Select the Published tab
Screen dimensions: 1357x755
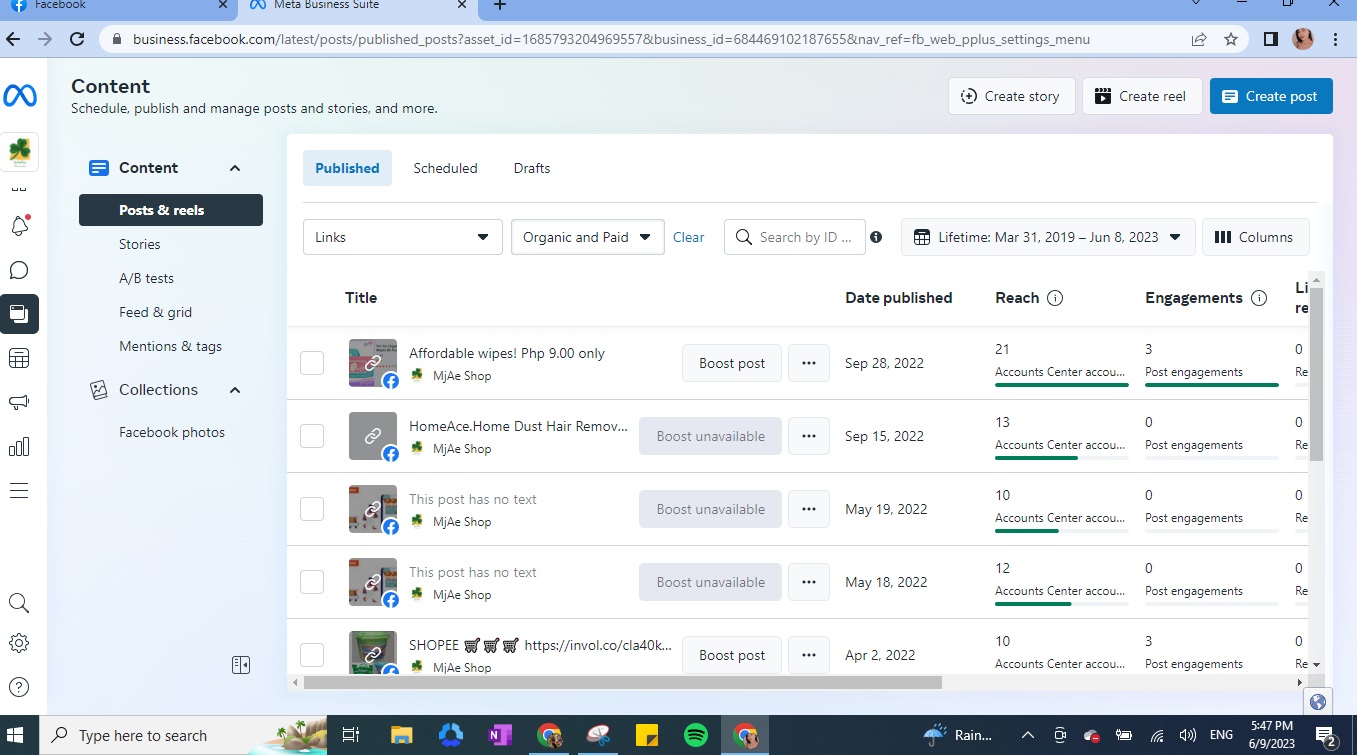[x=347, y=168]
